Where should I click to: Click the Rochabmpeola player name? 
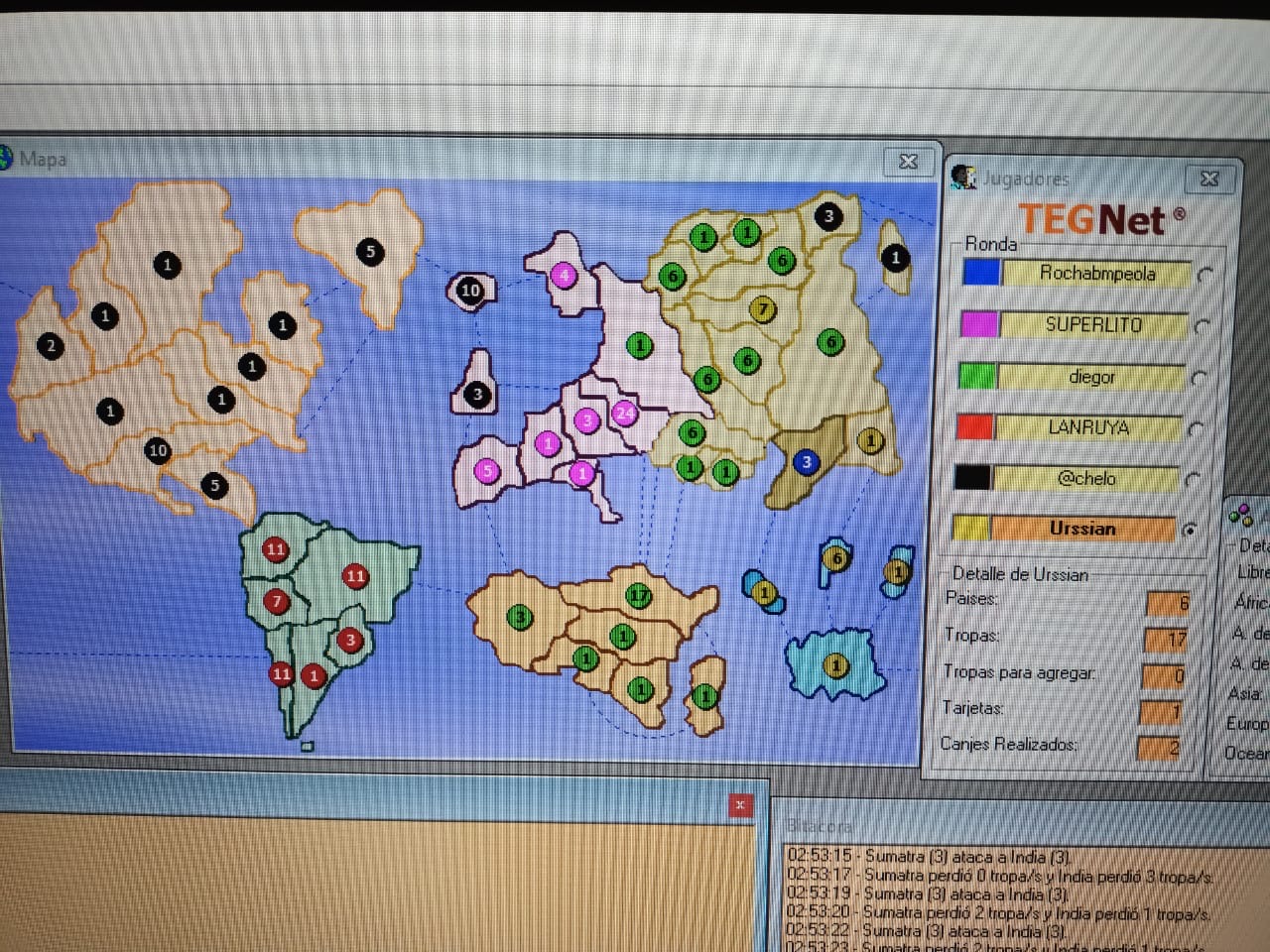[1097, 273]
